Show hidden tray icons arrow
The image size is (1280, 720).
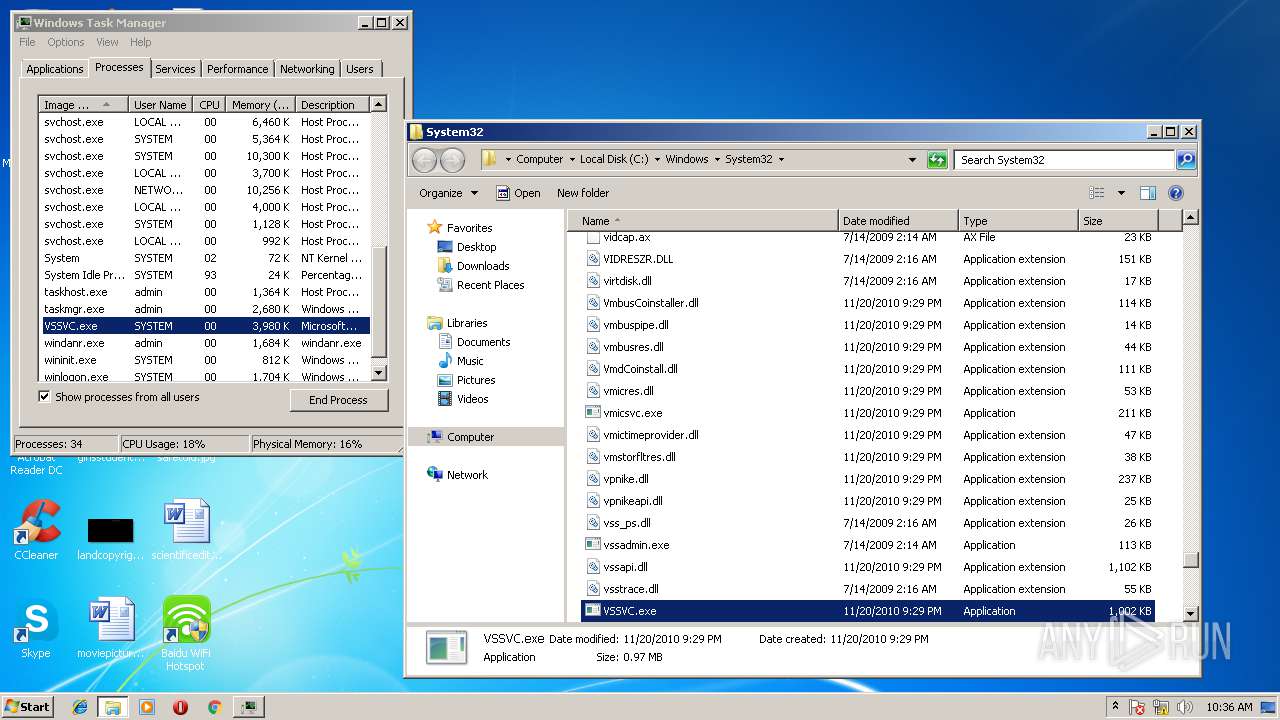point(1116,707)
